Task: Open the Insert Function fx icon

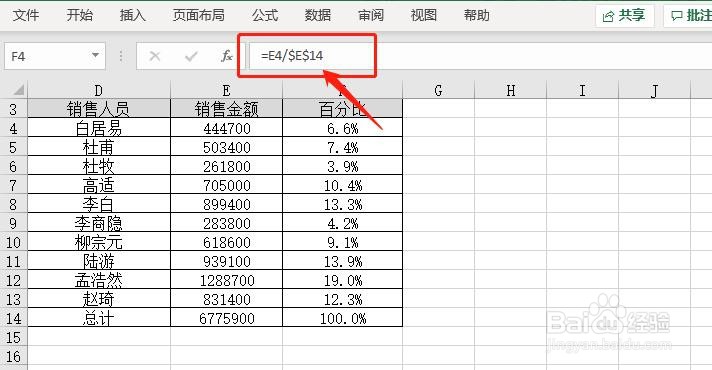Action: pos(227,56)
